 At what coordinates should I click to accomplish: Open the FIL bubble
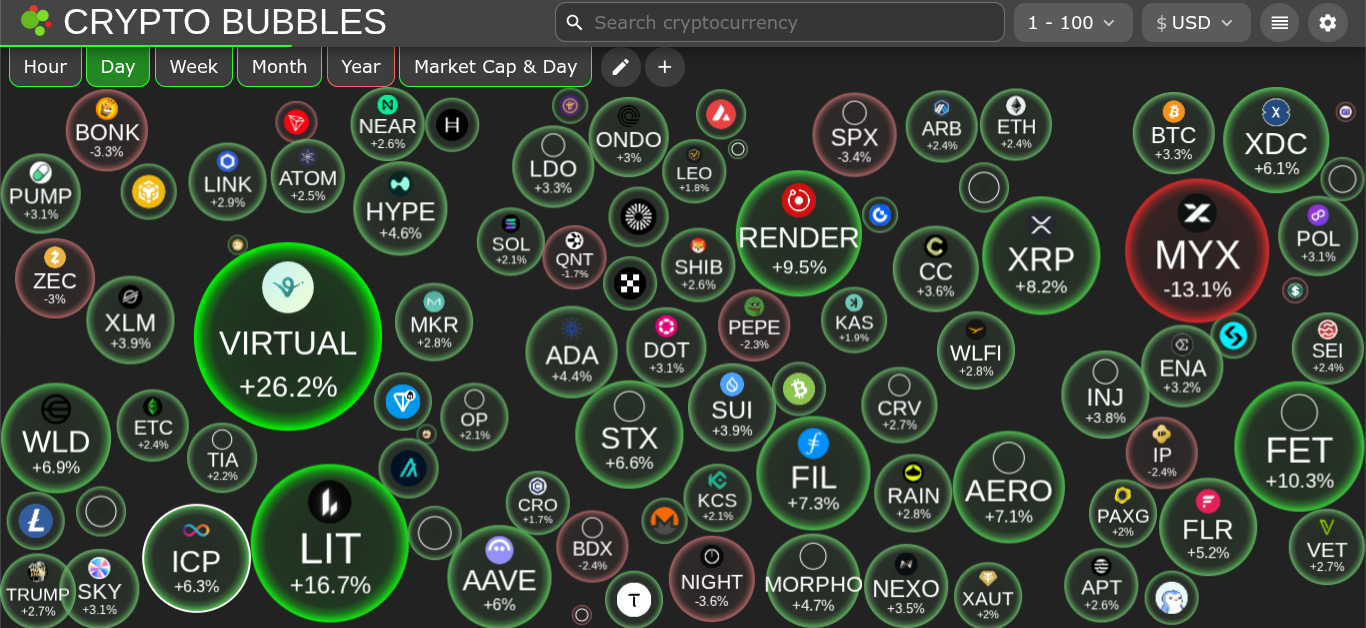(813, 472)
